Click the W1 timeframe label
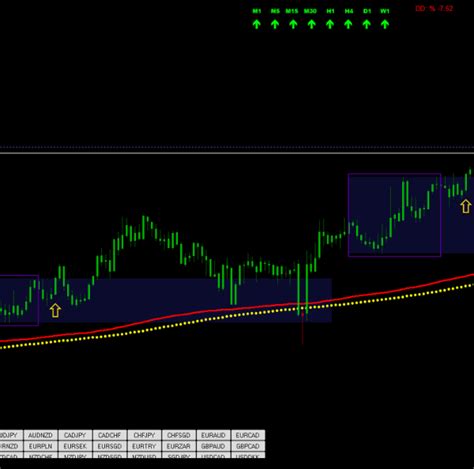 point(385,11)
